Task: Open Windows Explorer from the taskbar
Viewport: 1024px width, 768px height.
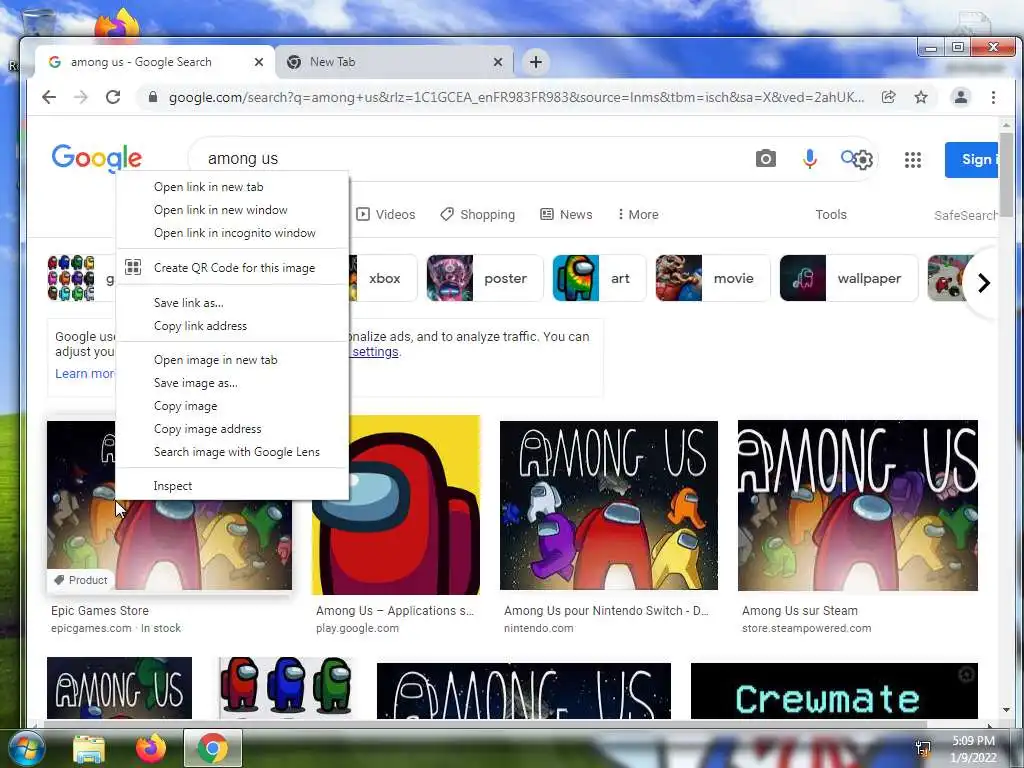Action: (x=89, y=748)
